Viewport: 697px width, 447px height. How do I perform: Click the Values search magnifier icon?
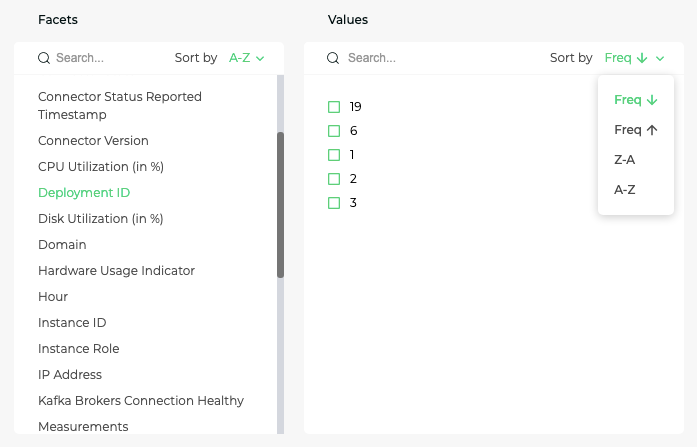click(x=333, y=58)
